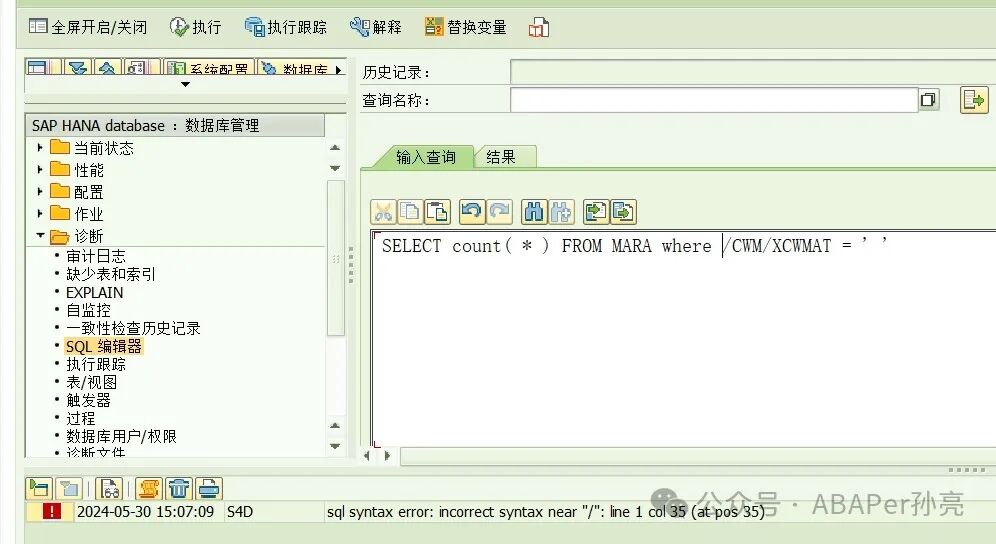
Task: Click the expand-all double-down arrow icon
Action: pos(77,67)
